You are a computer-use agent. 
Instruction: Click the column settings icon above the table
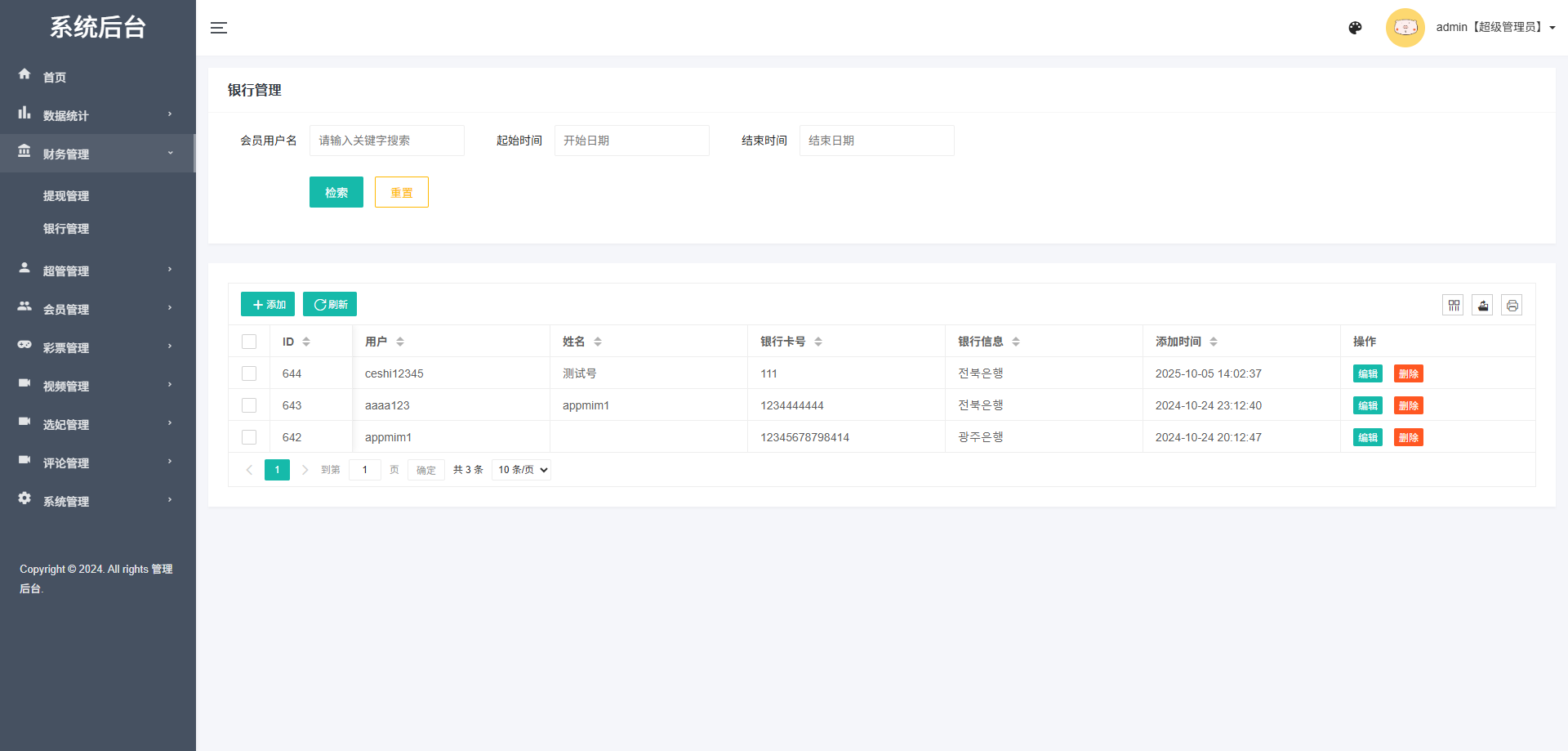(x=1454, y=305)
